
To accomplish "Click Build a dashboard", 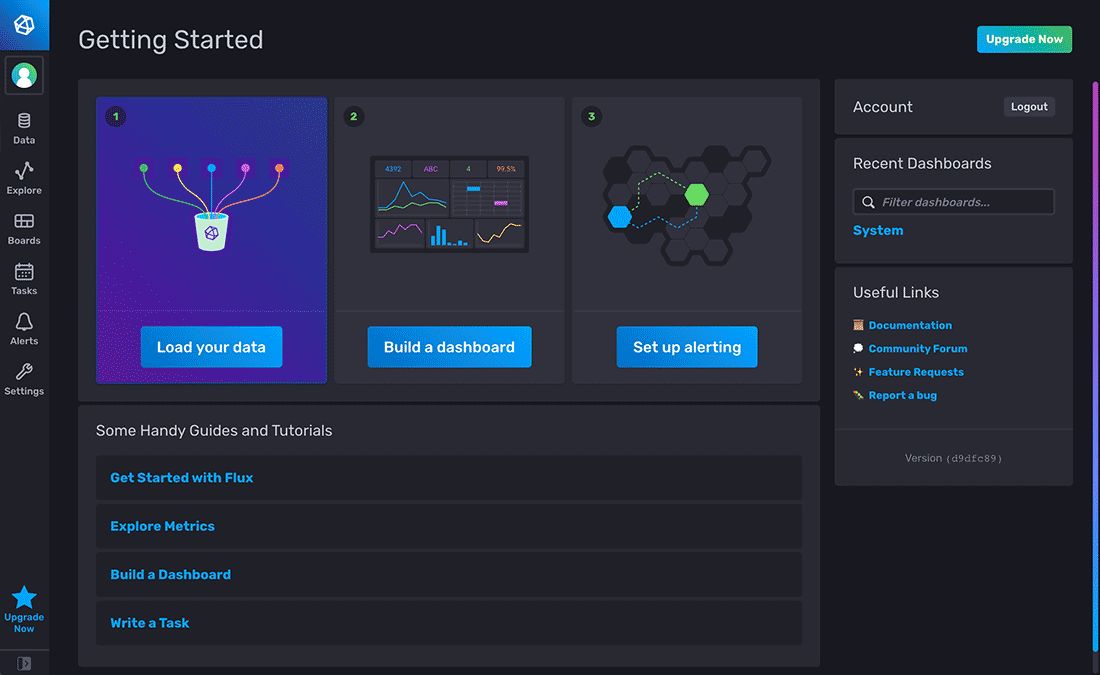I will (x=449, y=346).
